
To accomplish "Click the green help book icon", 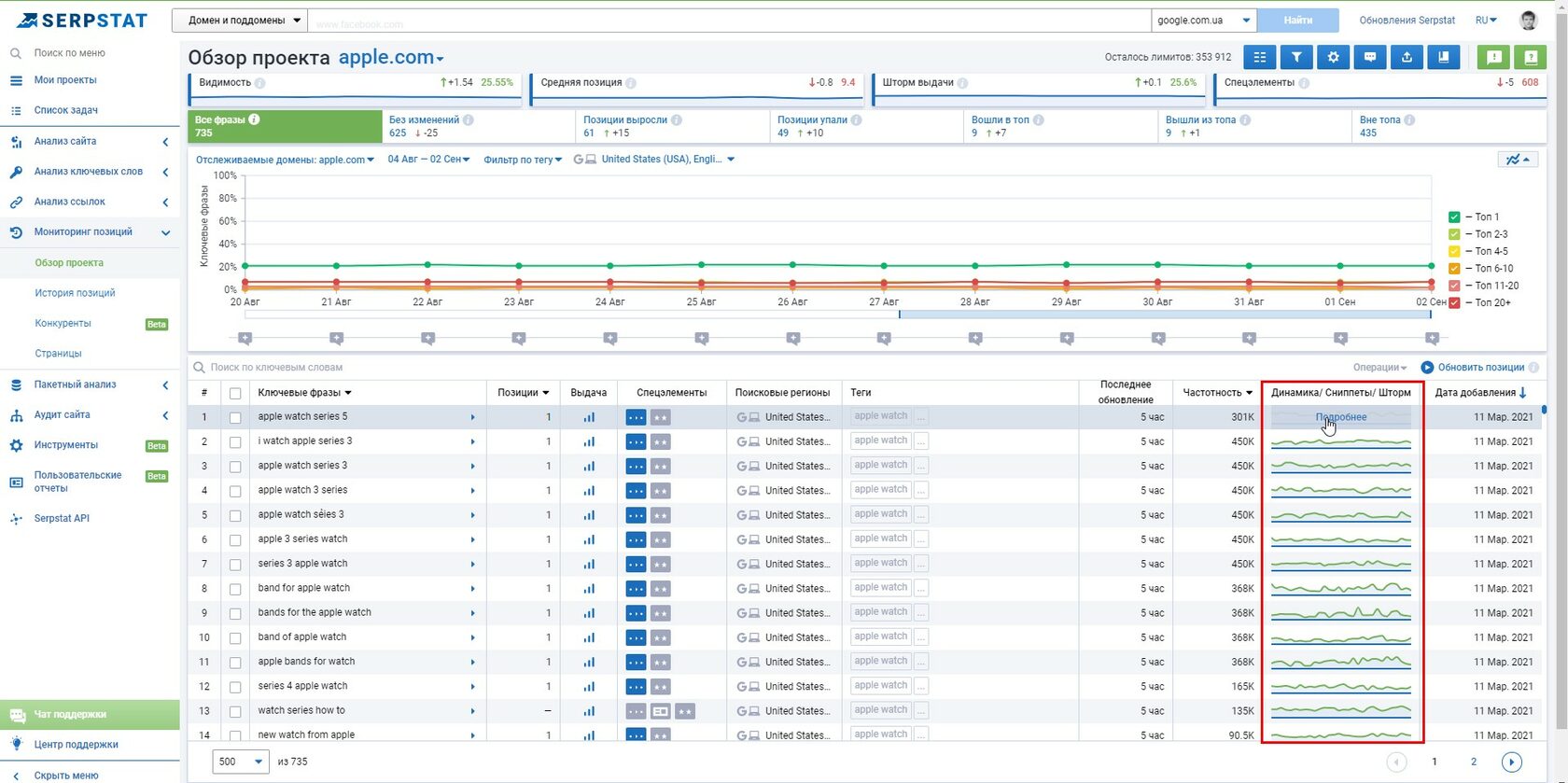I will tap(1531, 57).
